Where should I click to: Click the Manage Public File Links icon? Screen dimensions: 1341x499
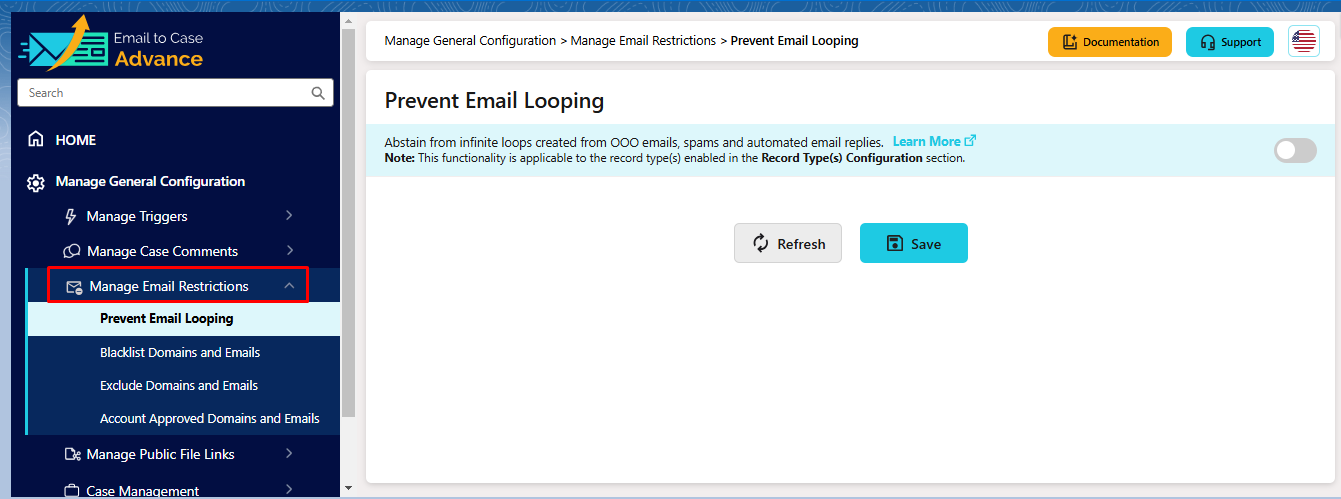72,454
